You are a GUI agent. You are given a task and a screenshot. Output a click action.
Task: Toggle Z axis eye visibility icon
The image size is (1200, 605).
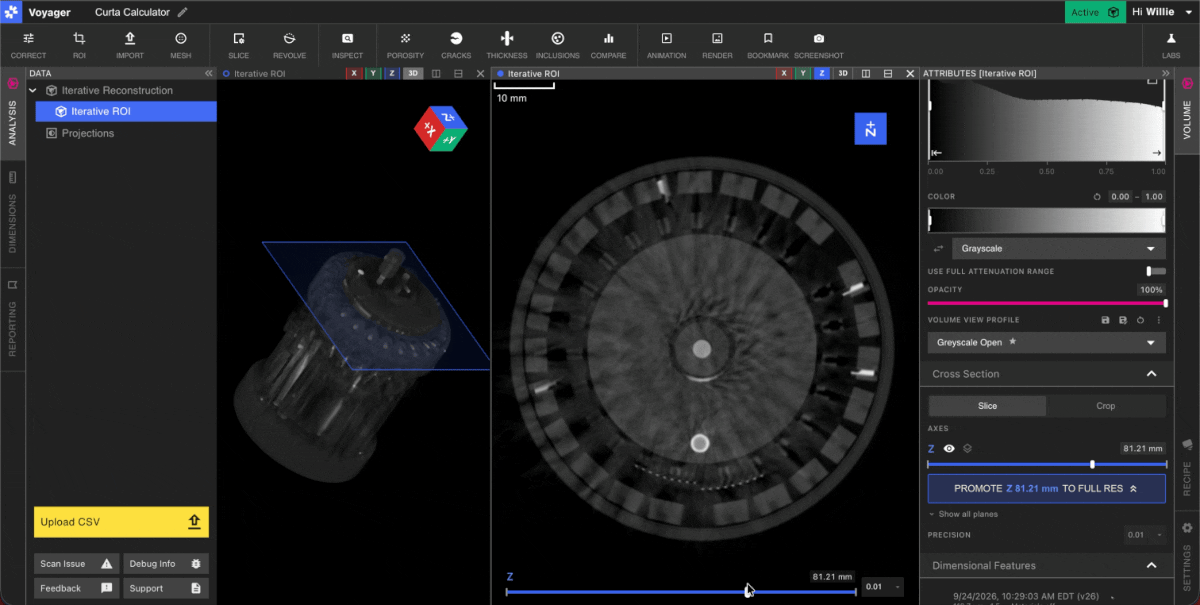[949, 449]
